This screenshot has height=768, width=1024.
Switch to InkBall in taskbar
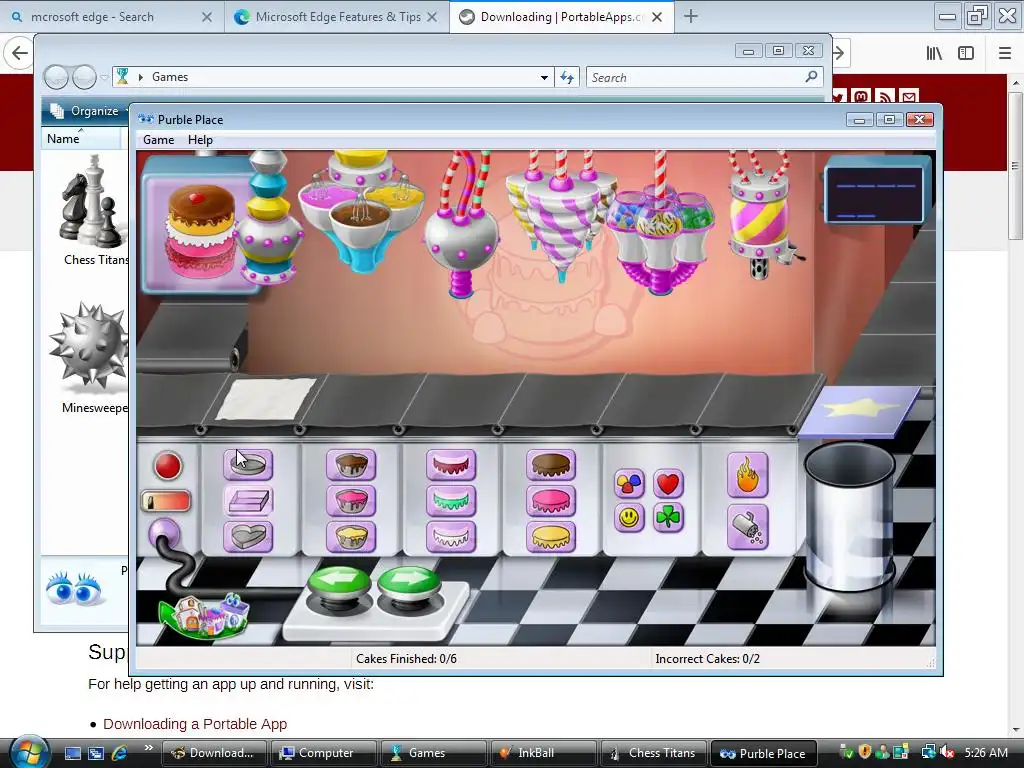543,753
